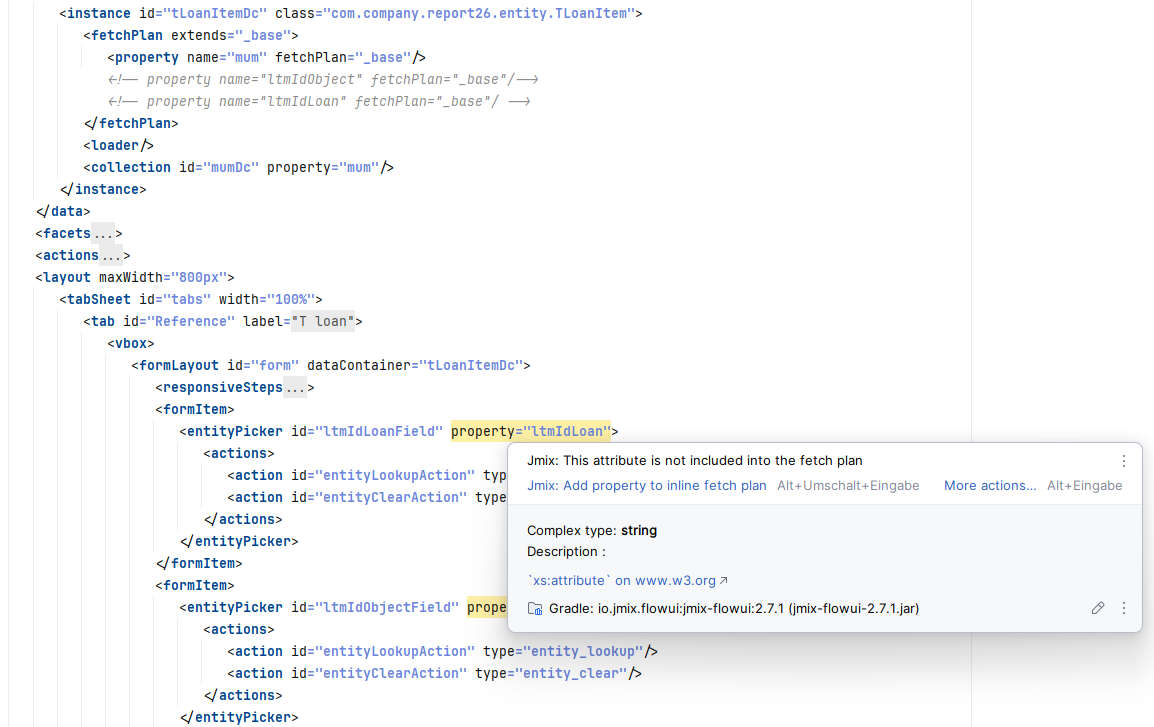This screenshot has height=727, width=1154.
Task: Click the highlighted property="ltmIdLoan" attribute
Action: pos(531,432)
